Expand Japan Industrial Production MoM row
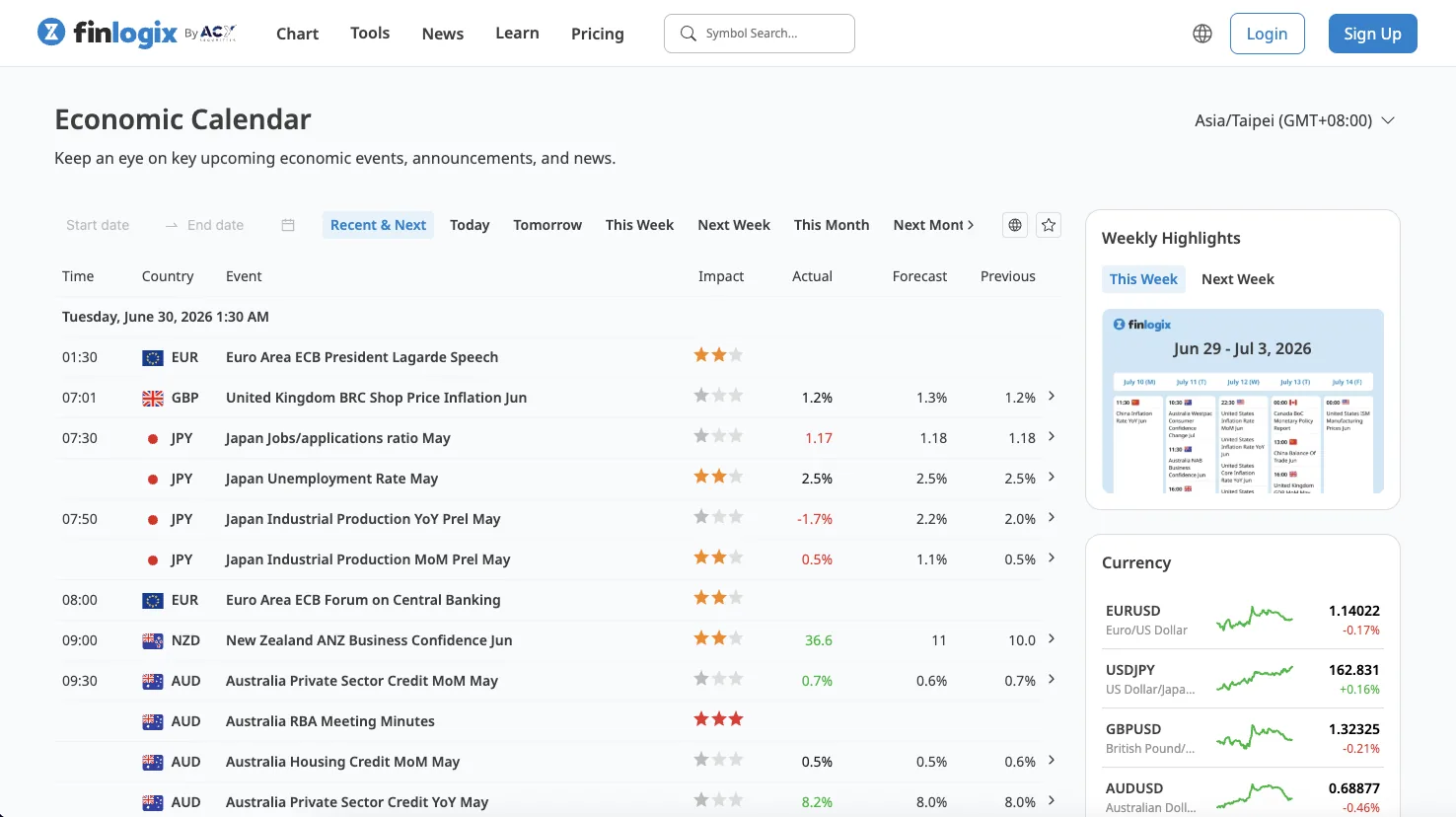Screen dimensions: 1456x817 [x=1052, y=557]
